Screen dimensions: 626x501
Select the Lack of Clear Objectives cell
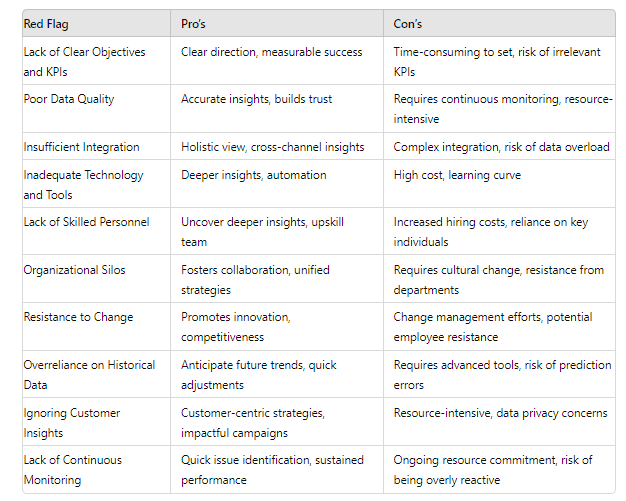(96, 61)
